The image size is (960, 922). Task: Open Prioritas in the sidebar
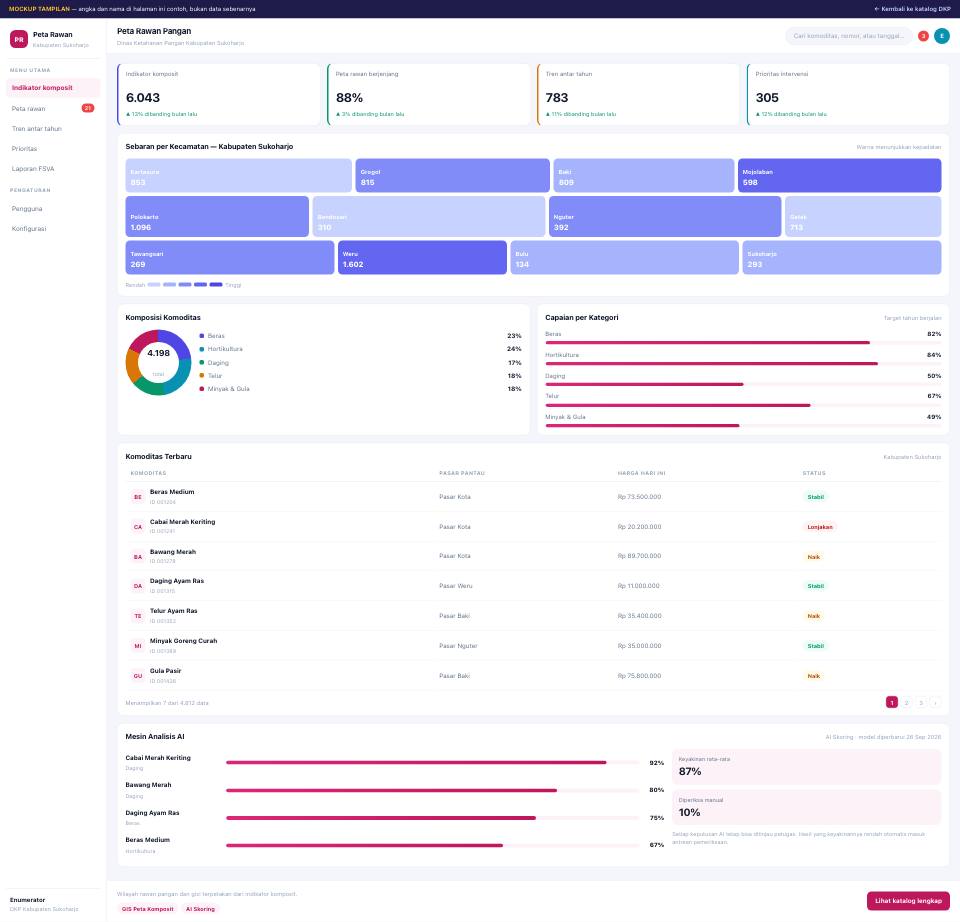coord(53,149)
